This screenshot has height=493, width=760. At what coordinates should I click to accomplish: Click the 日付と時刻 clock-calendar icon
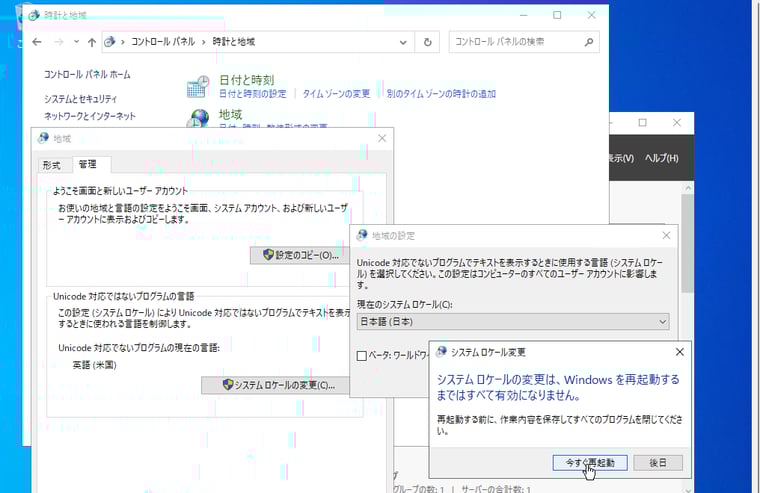[x=198, y=87]
